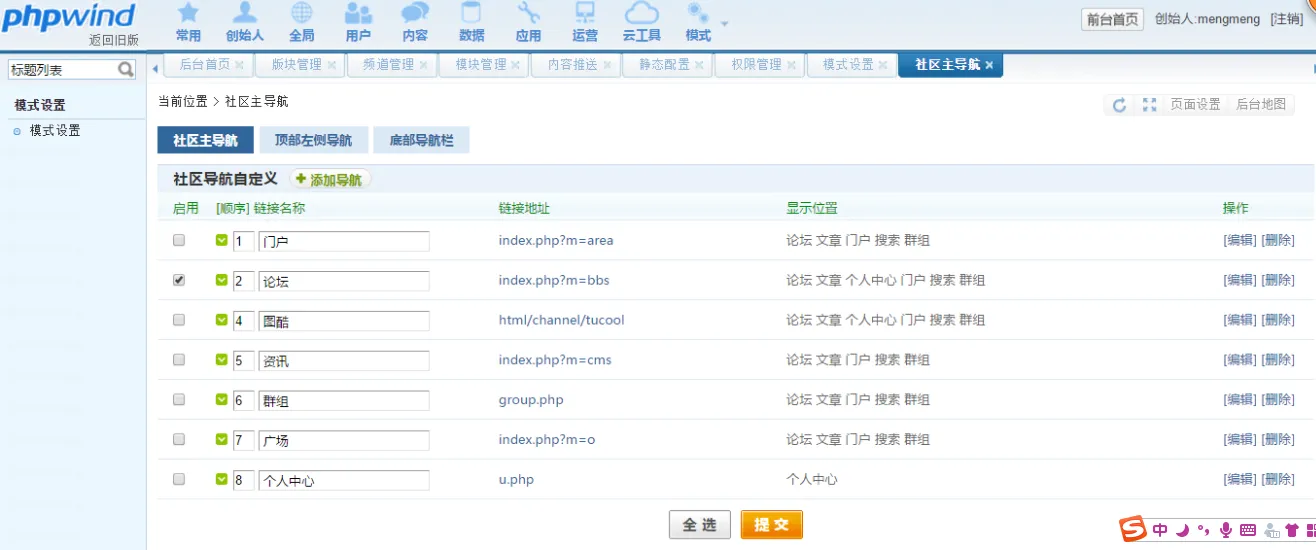Open the IME soft keyboard icon
This screenshot has width=1316, height=550.
tap(1248, 530)
